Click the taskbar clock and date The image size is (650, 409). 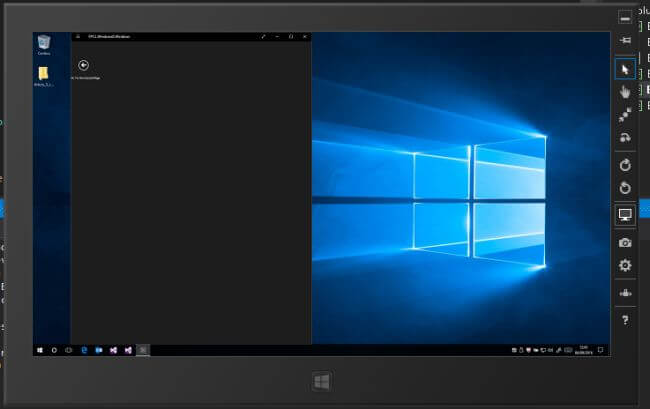584,350
